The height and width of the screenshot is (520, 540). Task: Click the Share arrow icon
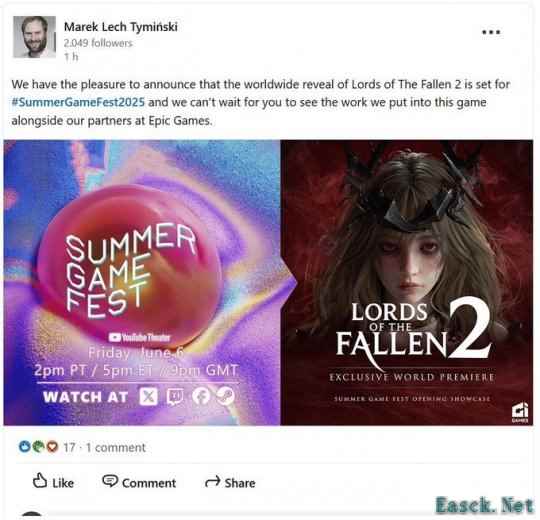212,482
